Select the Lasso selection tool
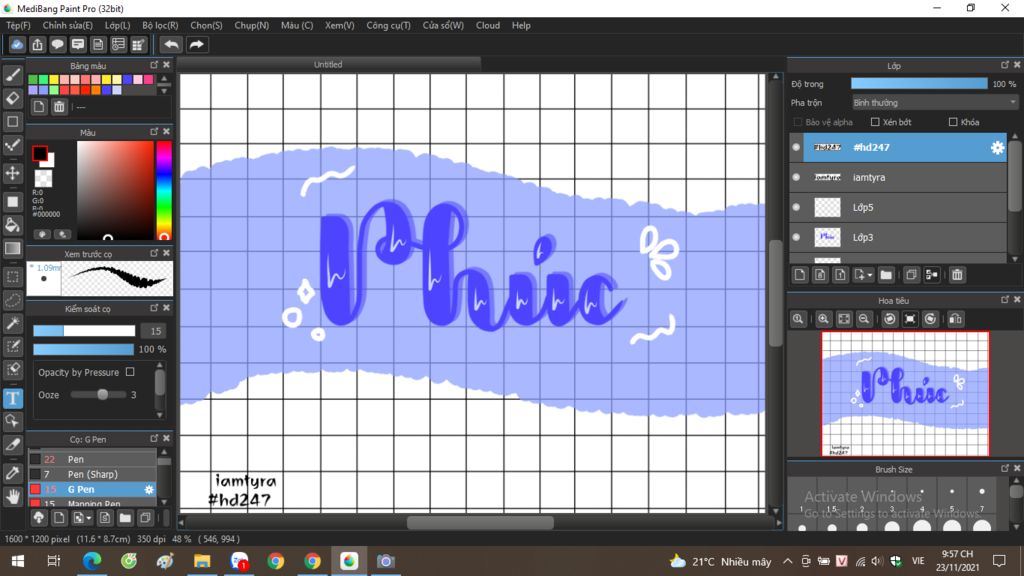The image size is (1024, 576). click(12, 300)
